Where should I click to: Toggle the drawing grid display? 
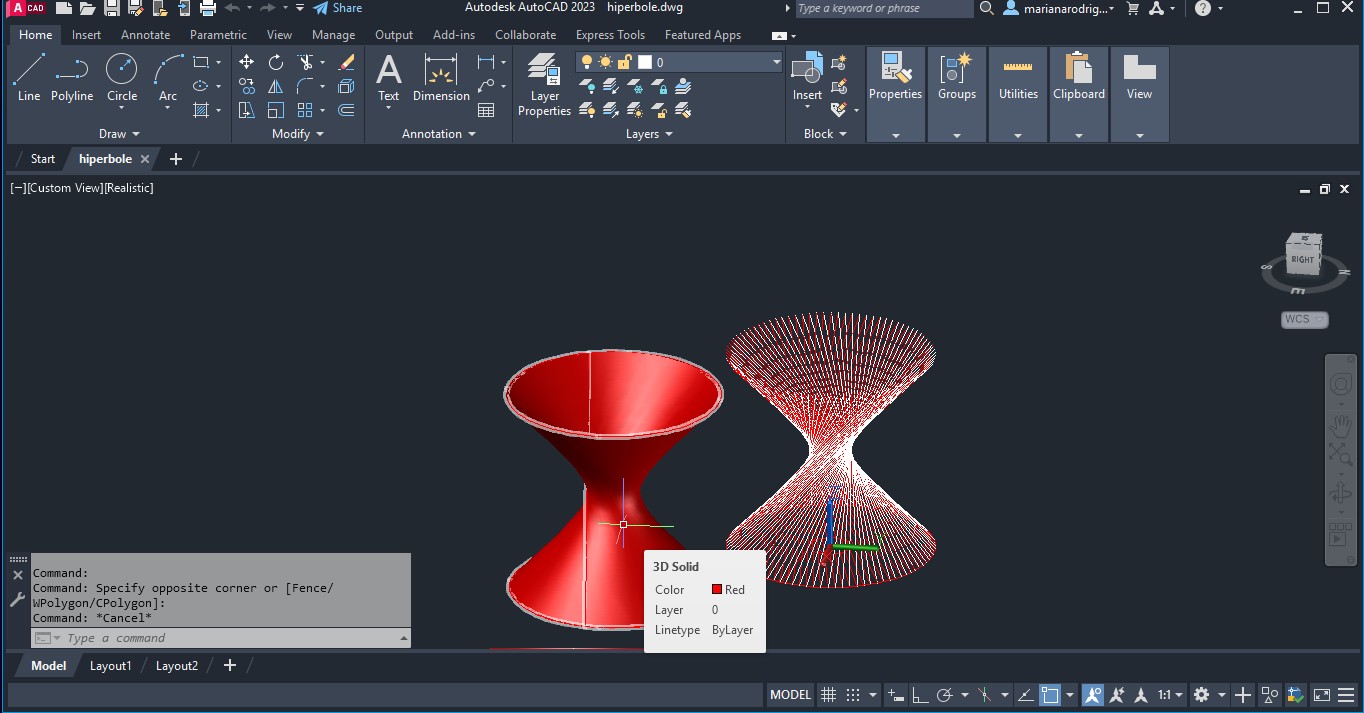[828, 695]
